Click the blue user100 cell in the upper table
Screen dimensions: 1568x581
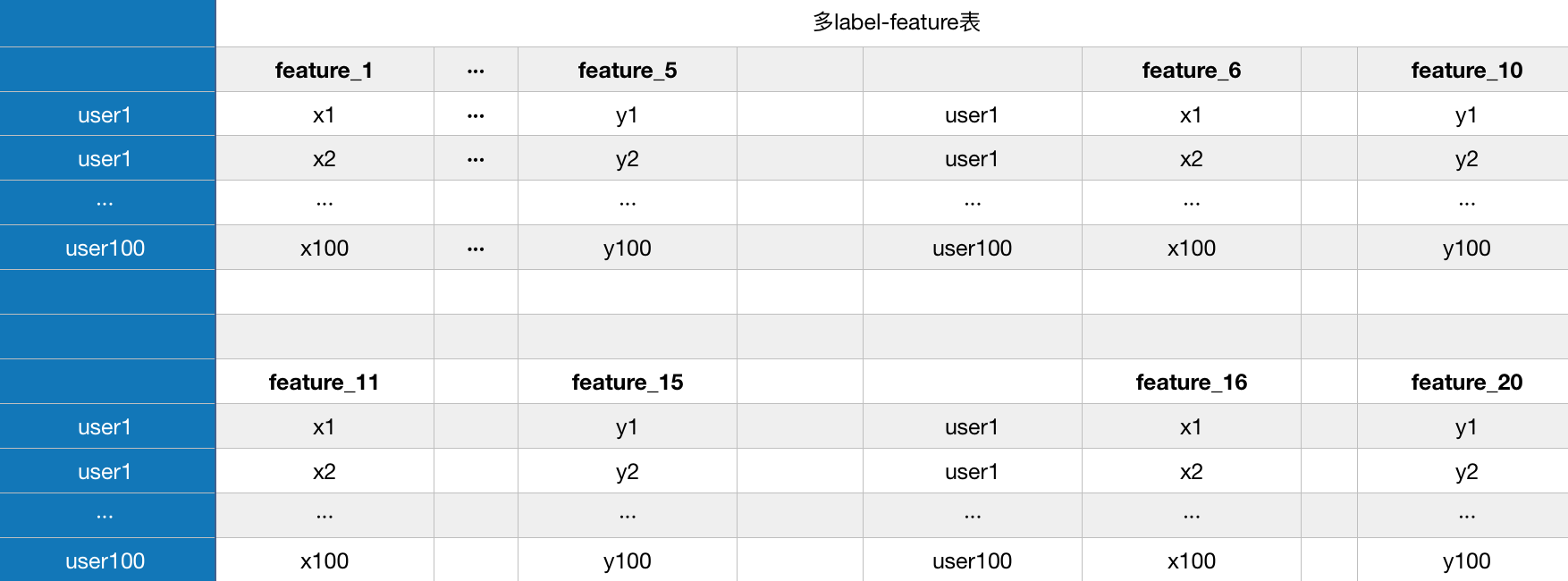click(x=105, y=248)
